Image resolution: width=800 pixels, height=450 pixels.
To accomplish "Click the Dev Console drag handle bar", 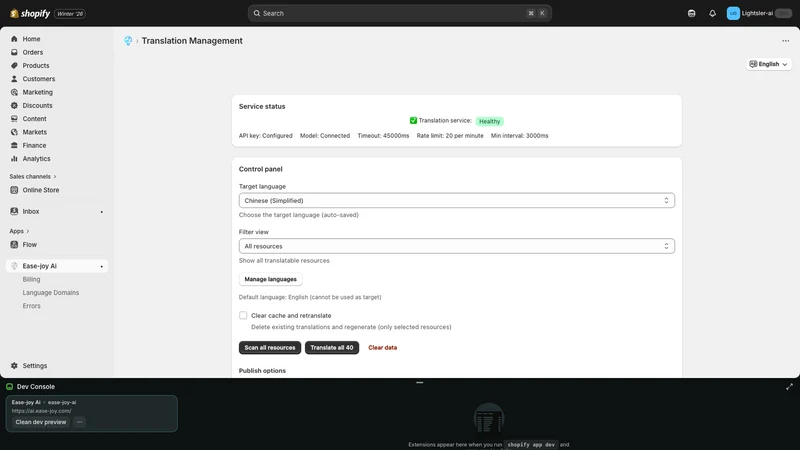I will (x=419, y=383).
